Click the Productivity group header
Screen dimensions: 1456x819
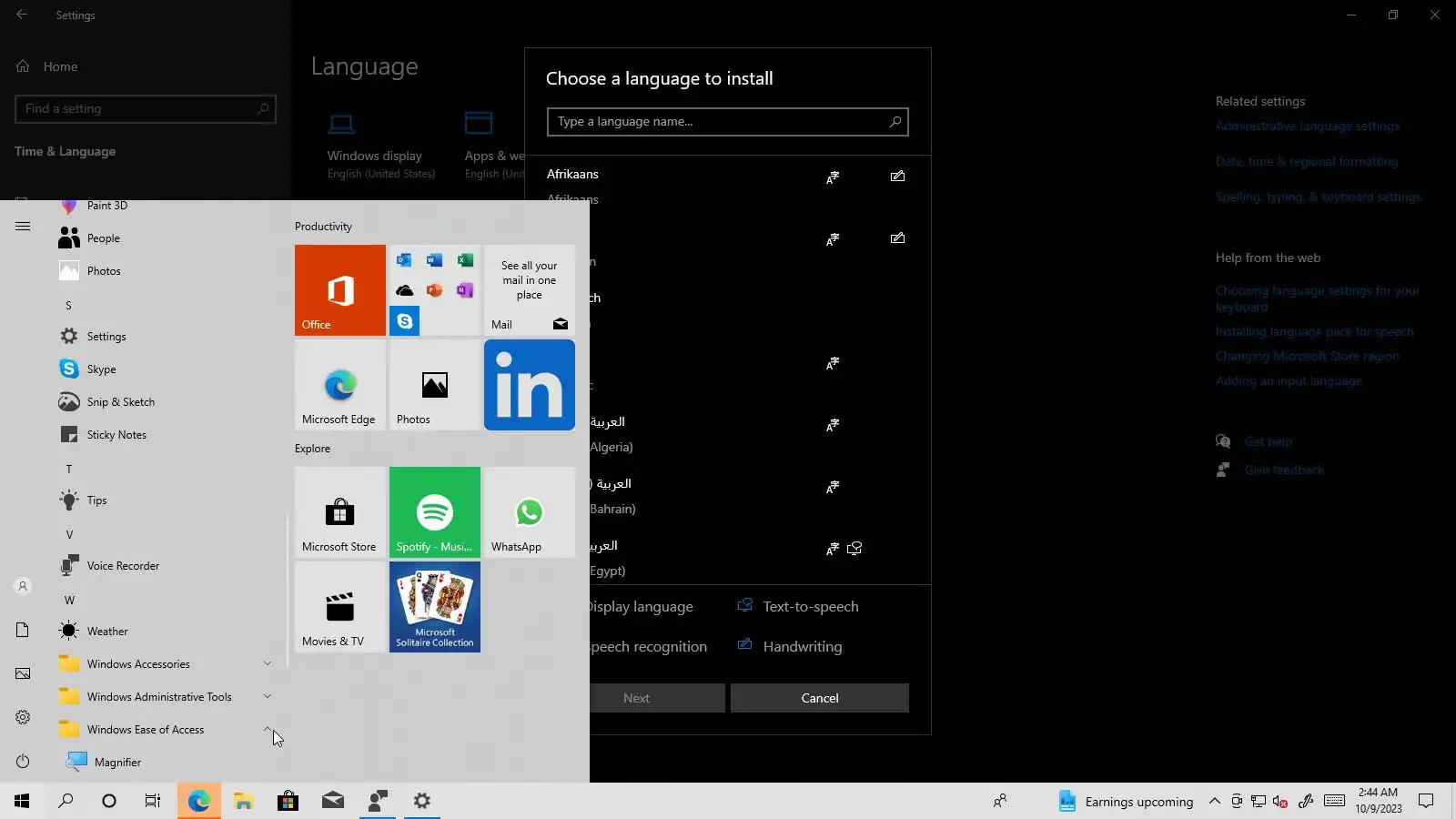[323, 227]
